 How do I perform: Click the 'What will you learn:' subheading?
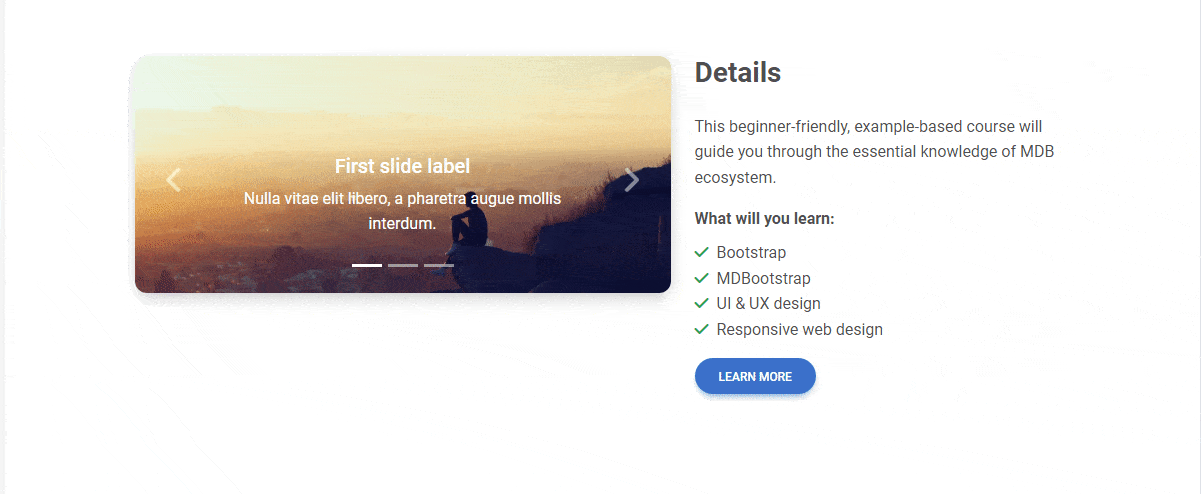(x=765, y=219)
